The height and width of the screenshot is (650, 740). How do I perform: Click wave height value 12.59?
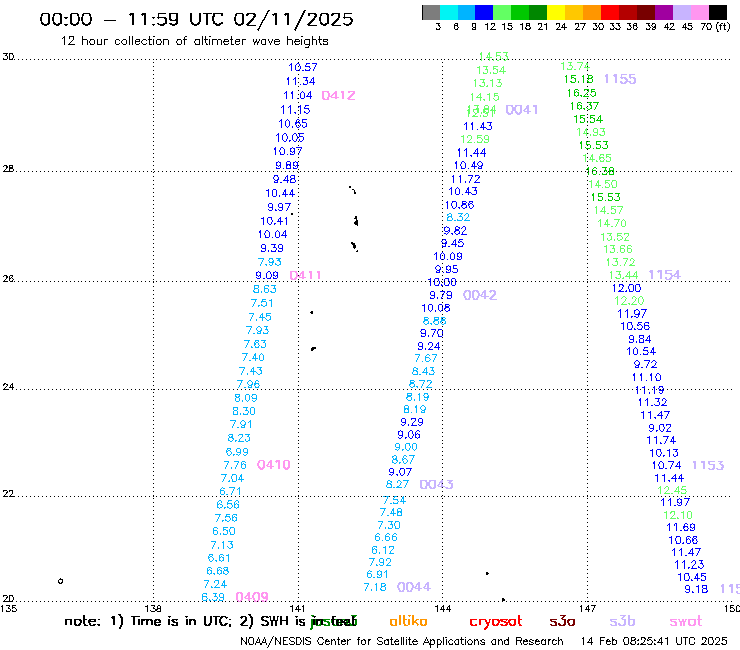[x=475, y=139]
